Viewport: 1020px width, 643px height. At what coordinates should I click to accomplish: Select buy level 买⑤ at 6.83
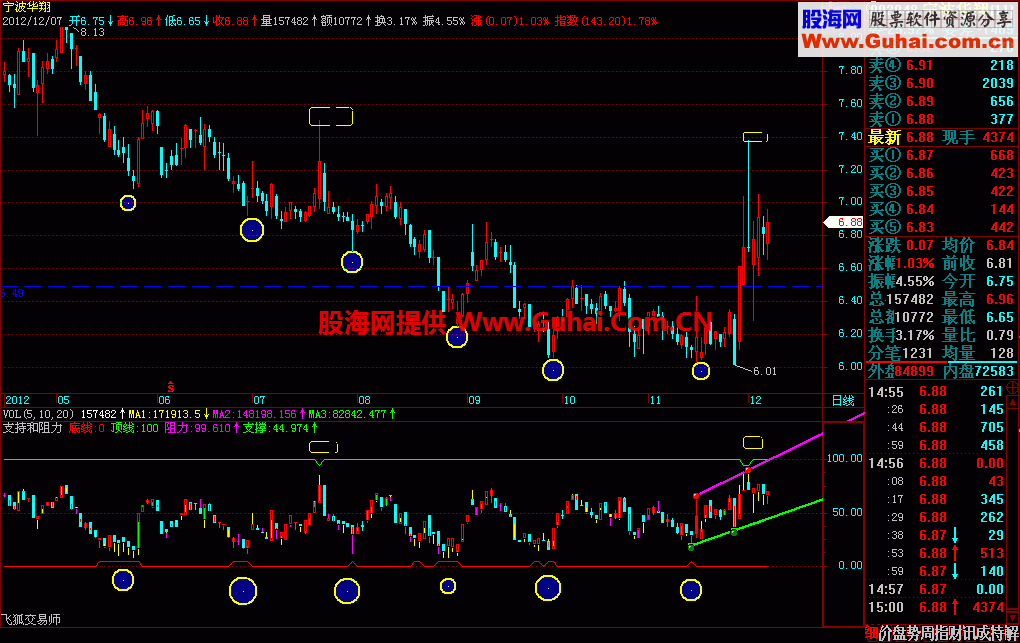click(x=941, y=227)
